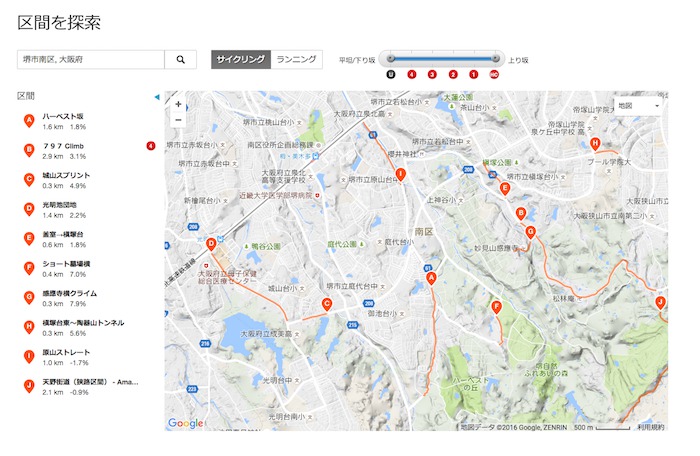
Task: Click marker B icon in segment list
Action: (29, 150)
